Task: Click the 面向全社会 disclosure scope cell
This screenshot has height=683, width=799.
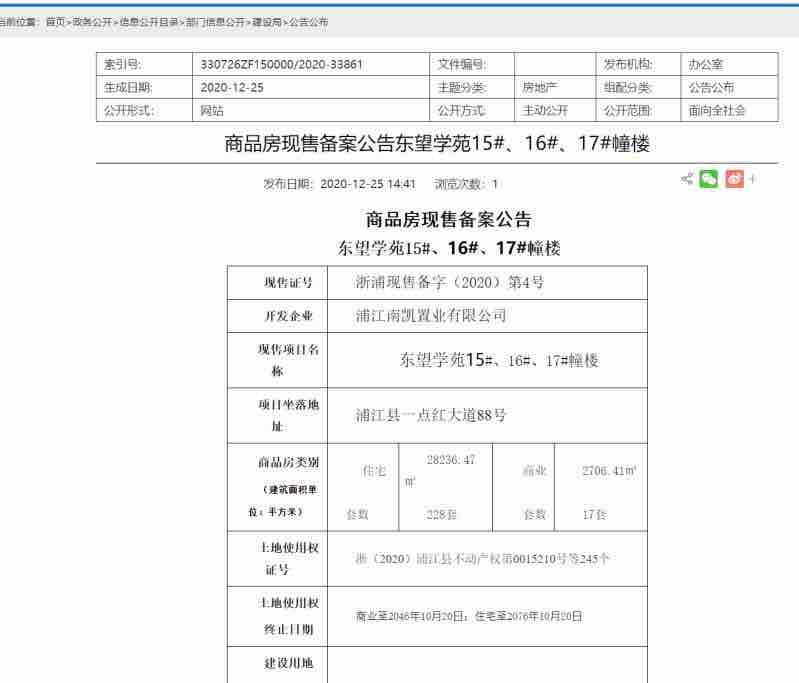Action: tap(729, 110)
